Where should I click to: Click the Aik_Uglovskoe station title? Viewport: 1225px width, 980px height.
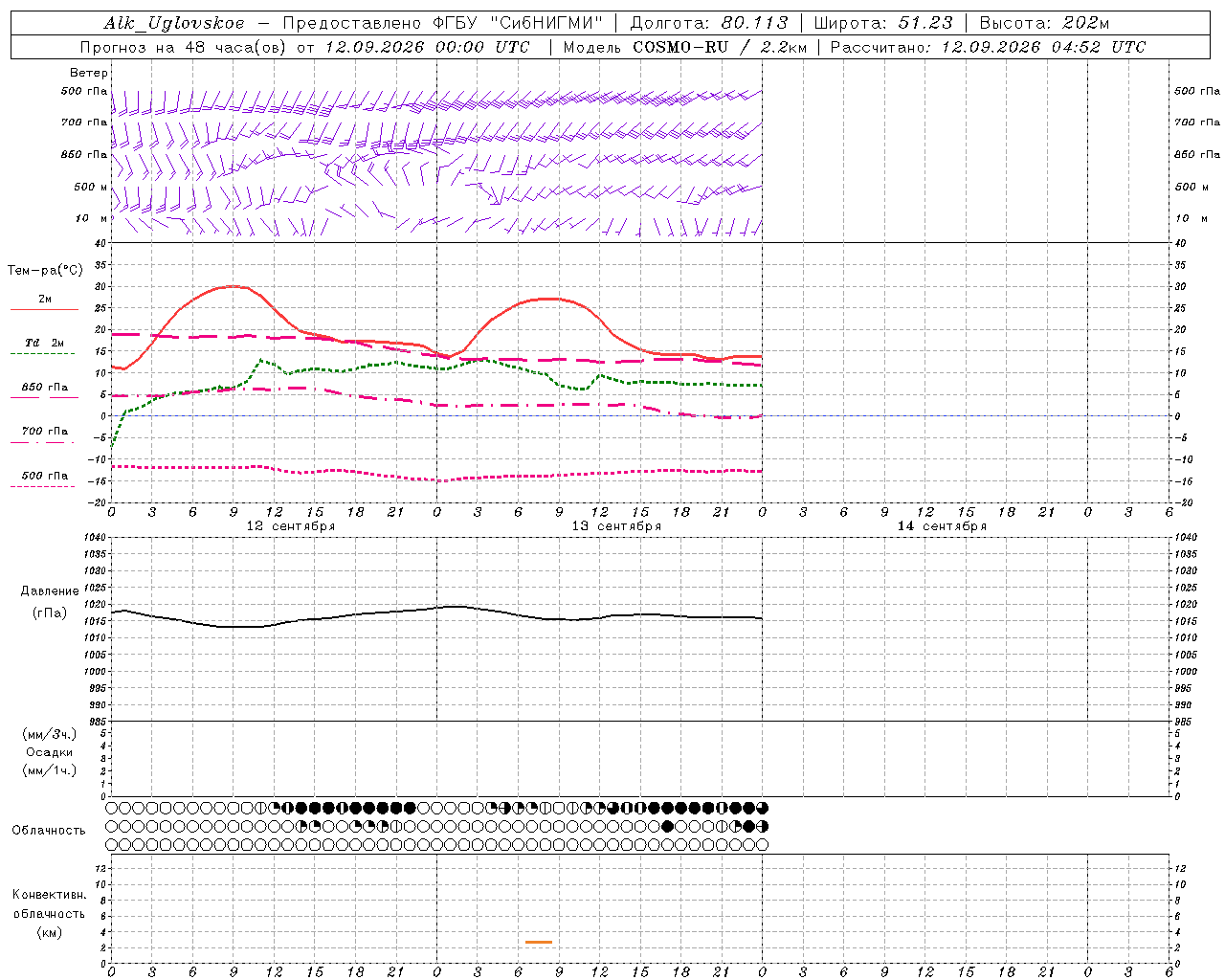point(174,23)
